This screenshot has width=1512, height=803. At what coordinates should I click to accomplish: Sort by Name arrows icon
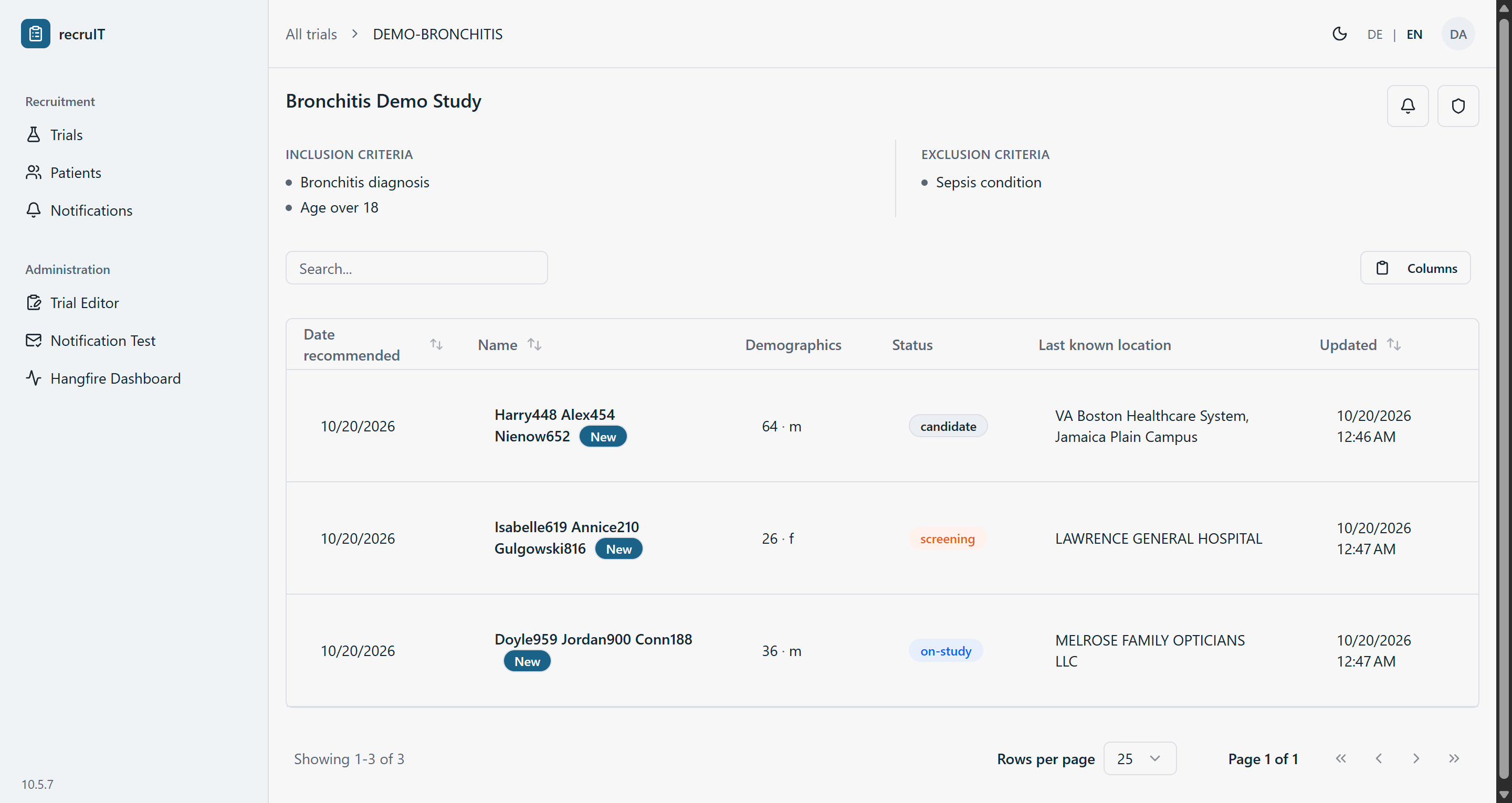tap(534, 345)
